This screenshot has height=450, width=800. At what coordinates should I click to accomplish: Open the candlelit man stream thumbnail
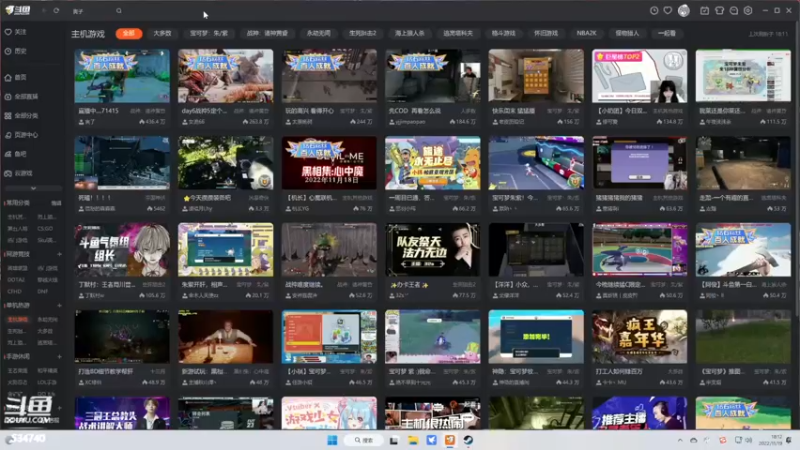click(226, 337)
